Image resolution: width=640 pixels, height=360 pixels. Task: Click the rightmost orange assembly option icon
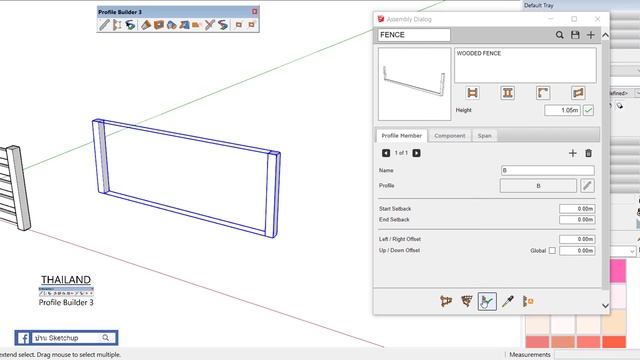[x=578, y=93]
